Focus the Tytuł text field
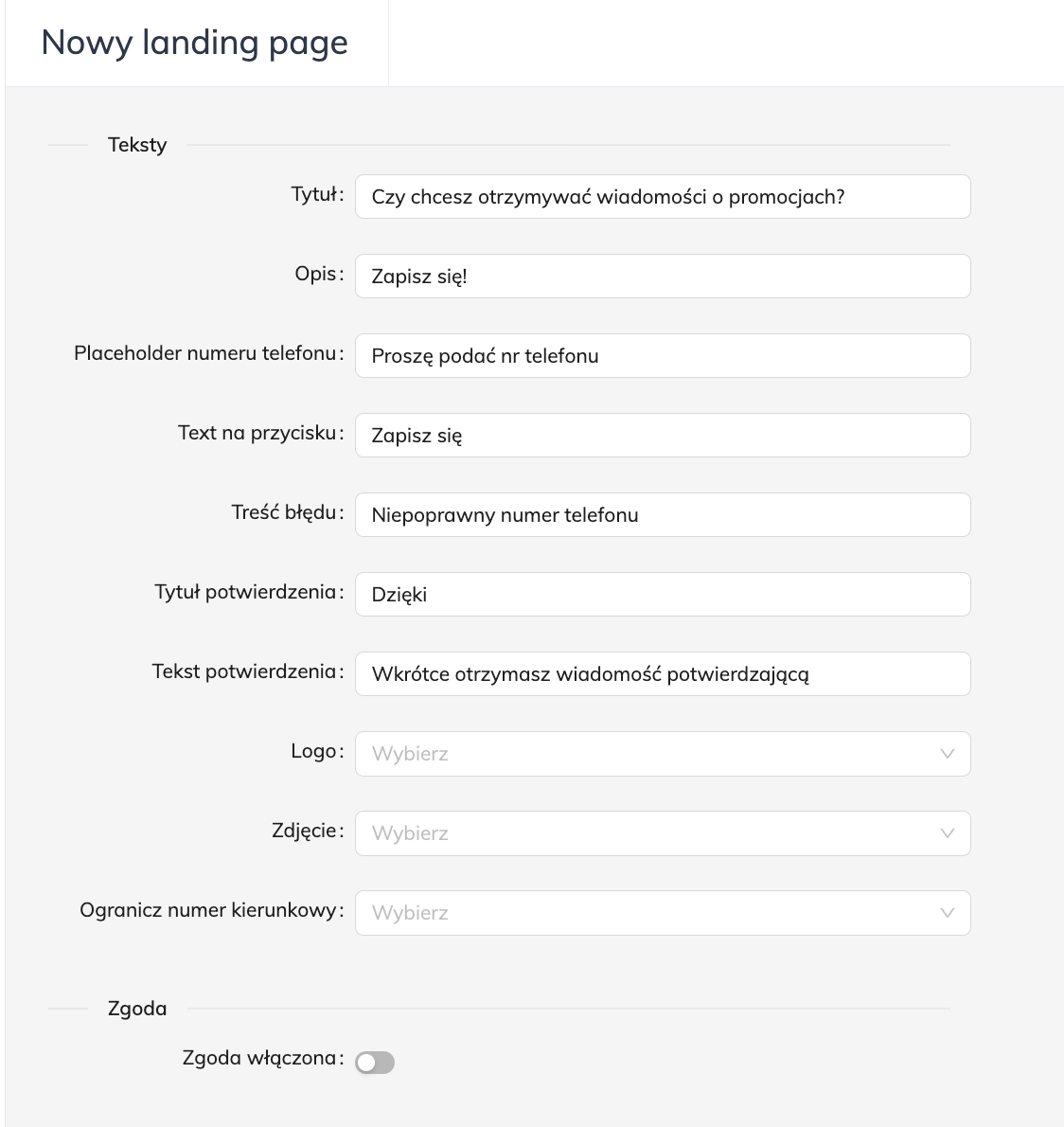The image size is (1064, 1127). pos(663,197)
